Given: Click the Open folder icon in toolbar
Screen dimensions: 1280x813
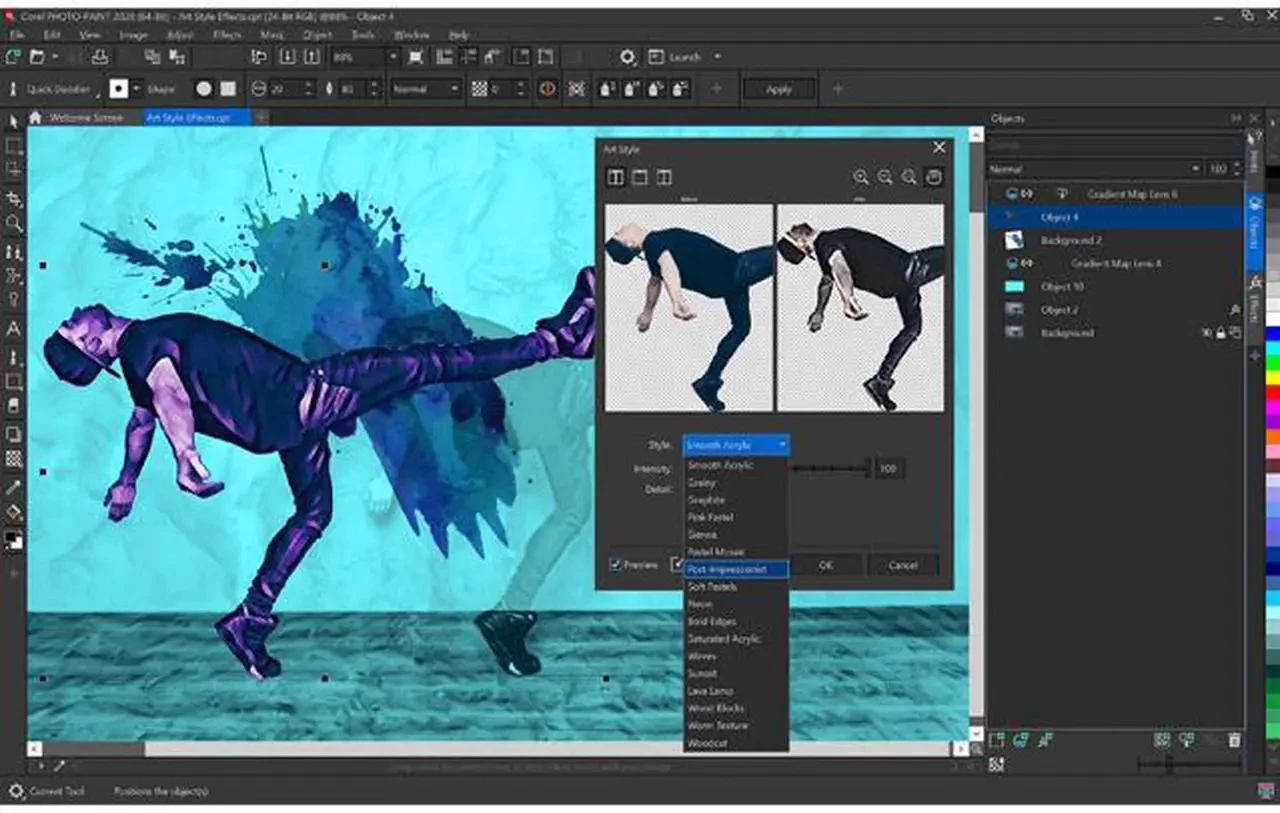Looking at the screenshot, I should click(38, 57).
